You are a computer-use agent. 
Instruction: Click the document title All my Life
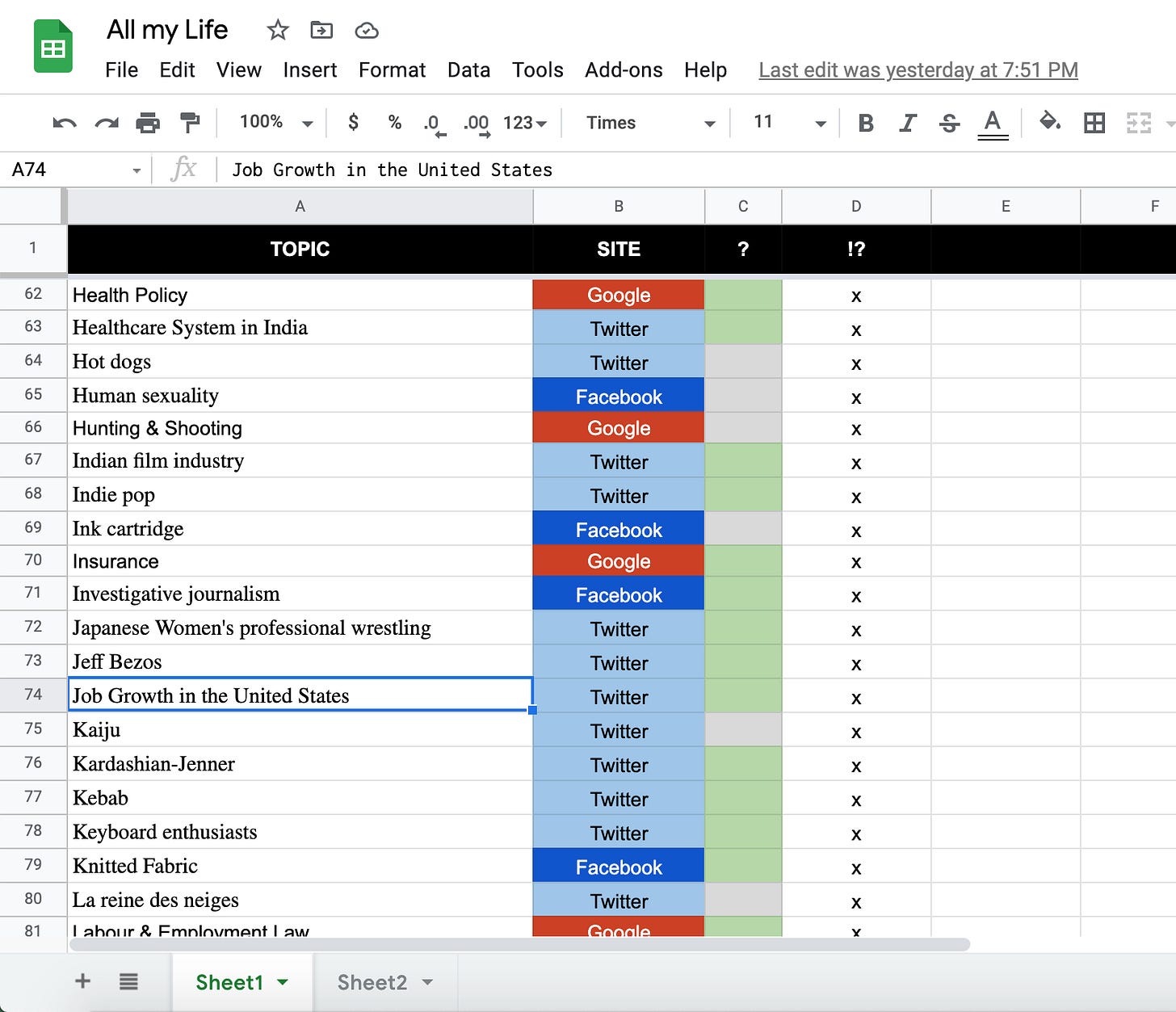tap(167, 30)
